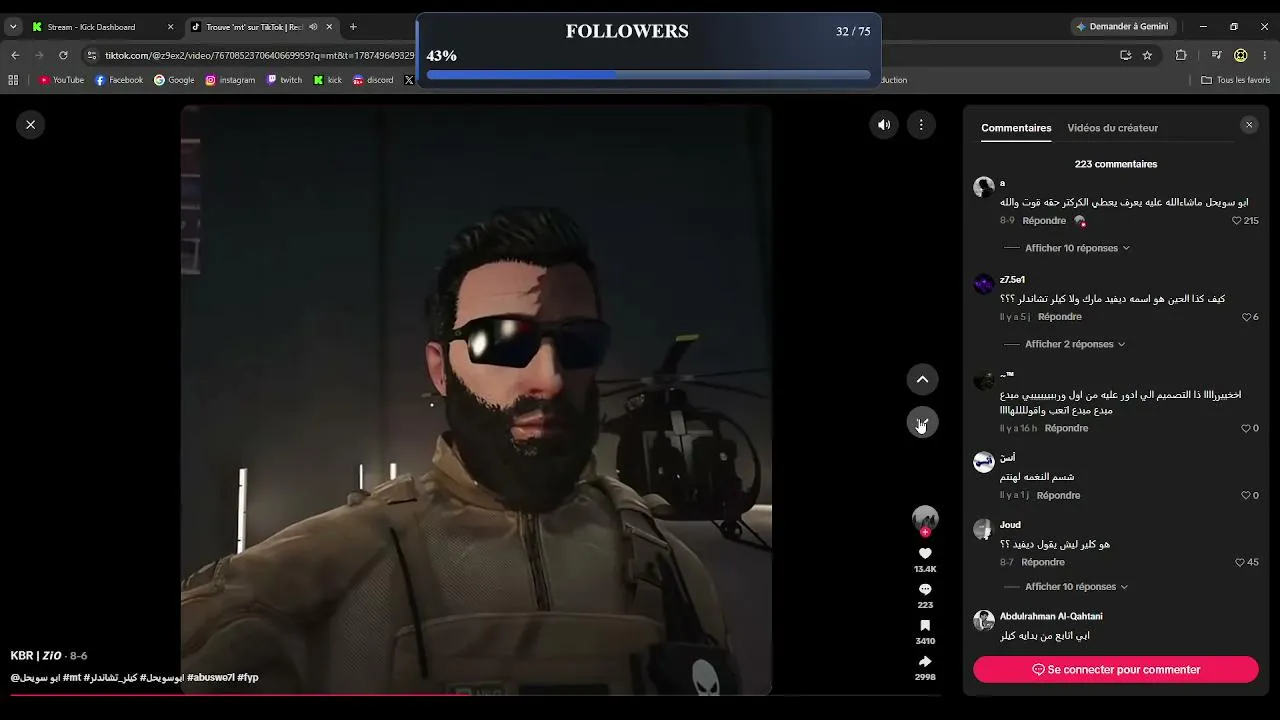
Task: Select the TikTok browser tab
Action: click(x=262, y=27)
